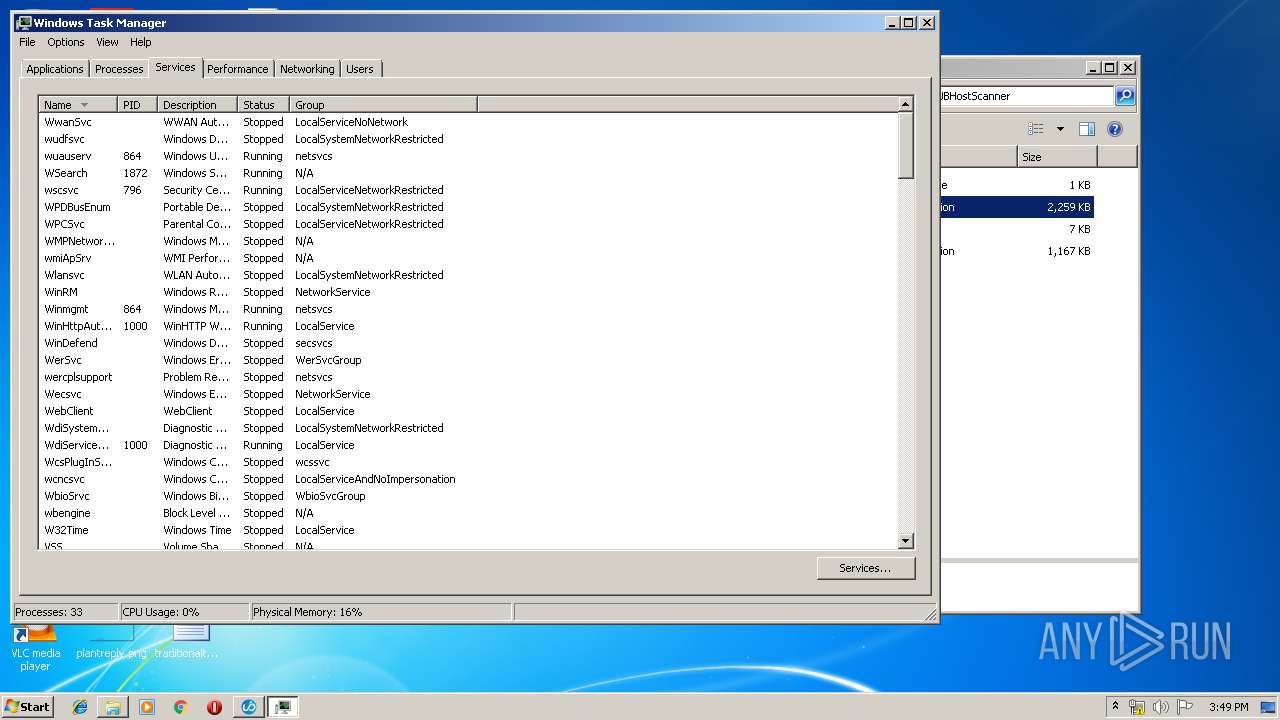
Task: Open Windows Explorer taskbar icon
Action: [x=113, y=707]
